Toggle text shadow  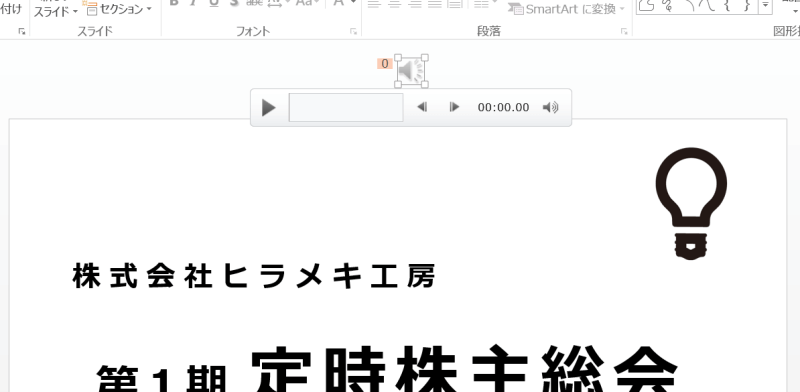[234, 2]
